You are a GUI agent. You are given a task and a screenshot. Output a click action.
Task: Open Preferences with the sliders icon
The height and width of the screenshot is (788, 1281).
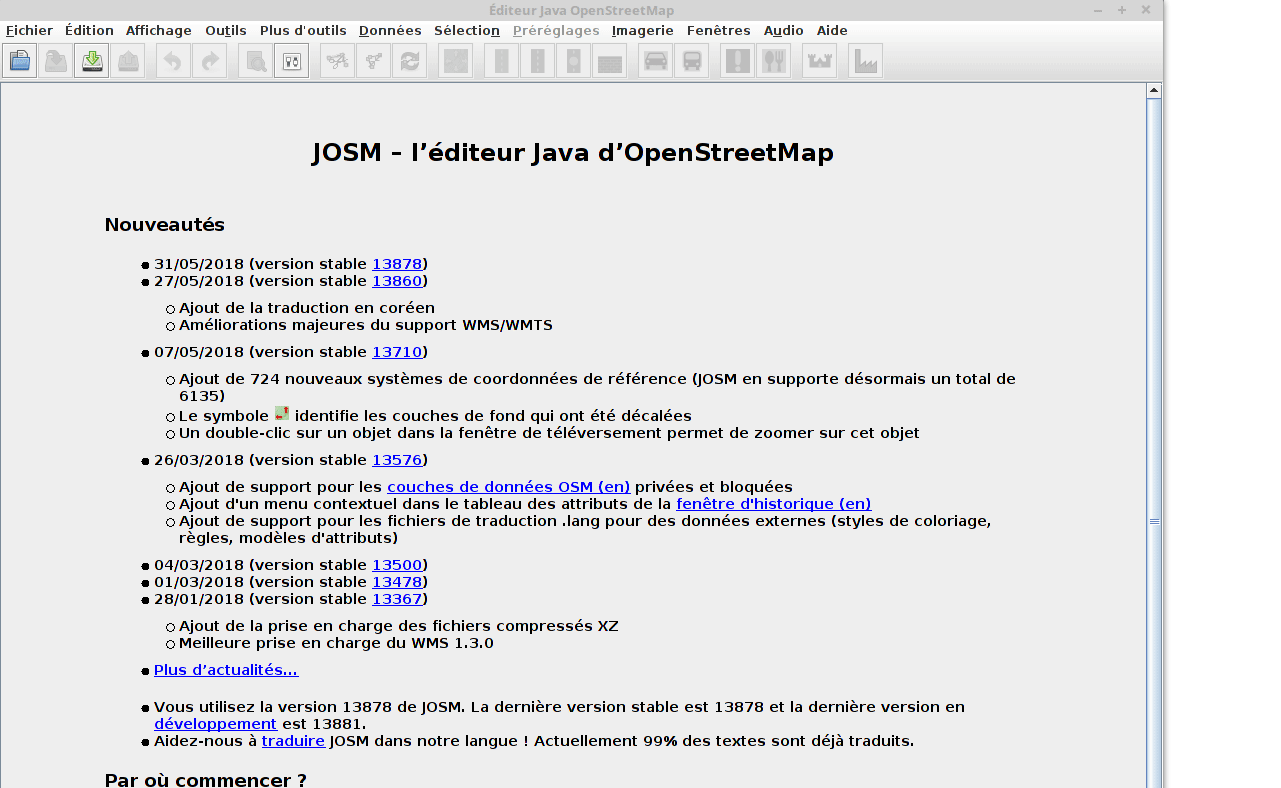pos(291,61)
